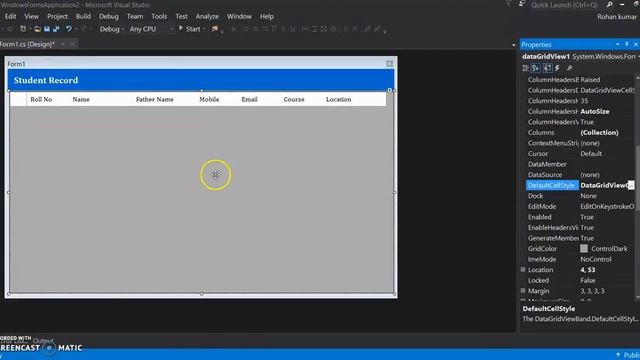Save the current file icon
The width and height of the screenshot is (640, 360).
(x=47, y=29)
